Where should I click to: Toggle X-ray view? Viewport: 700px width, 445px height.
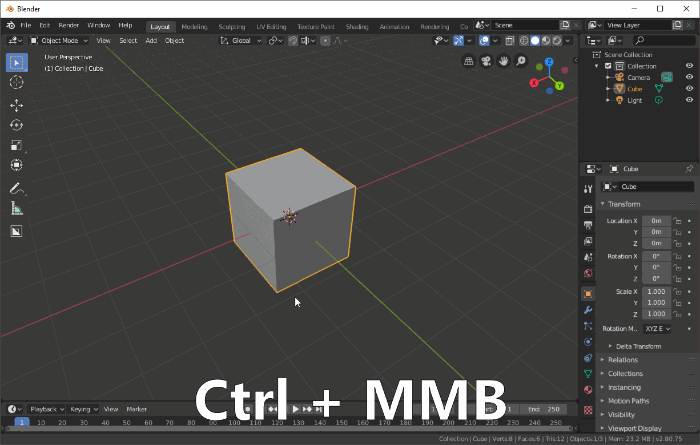click(510, 41)
